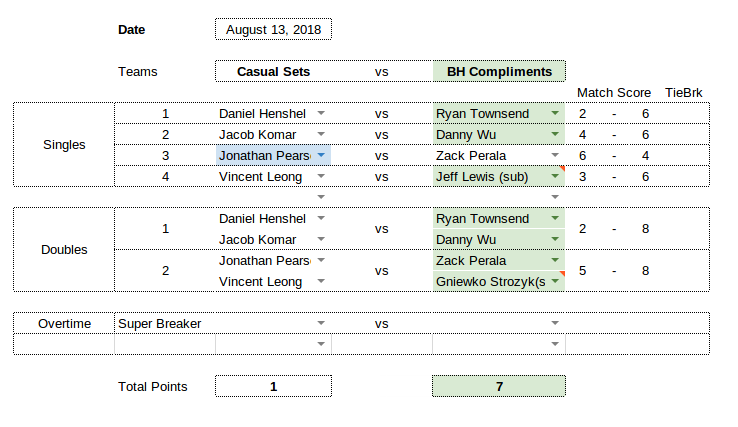Select the Casual Sets team name cell
Screen dimensions: 738x427
pos(273,72)
